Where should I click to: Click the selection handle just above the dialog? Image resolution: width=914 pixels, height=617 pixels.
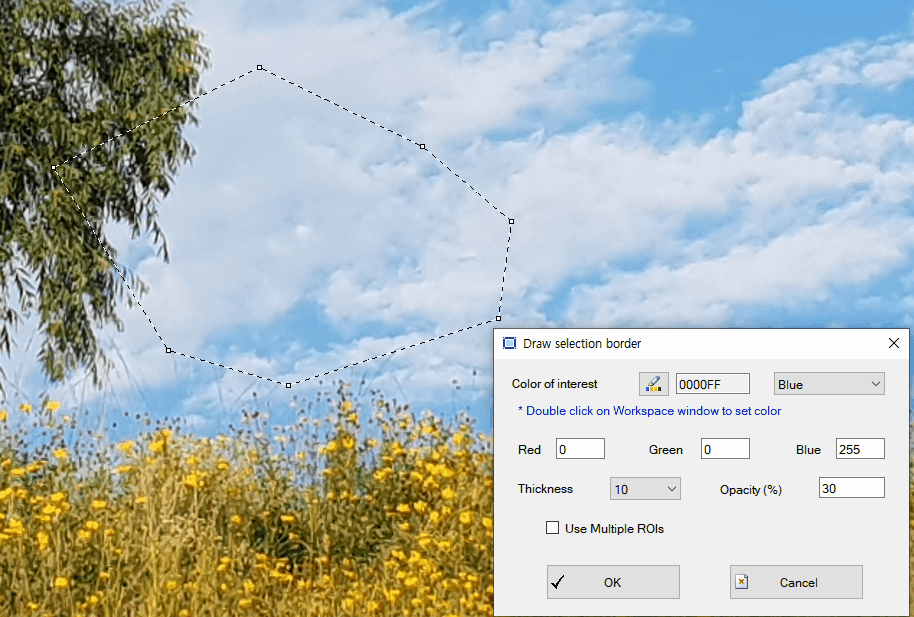498,319
